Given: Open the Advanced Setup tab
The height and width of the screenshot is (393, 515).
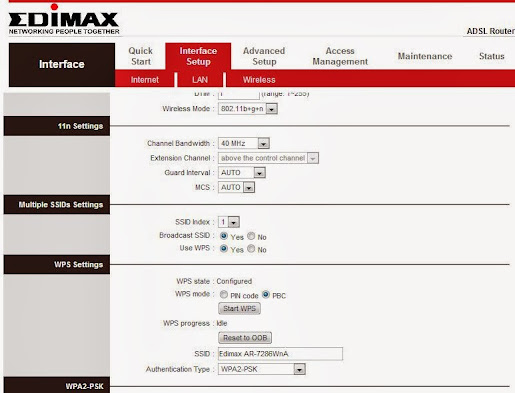Looking at the screenshot, I should 264,56.
